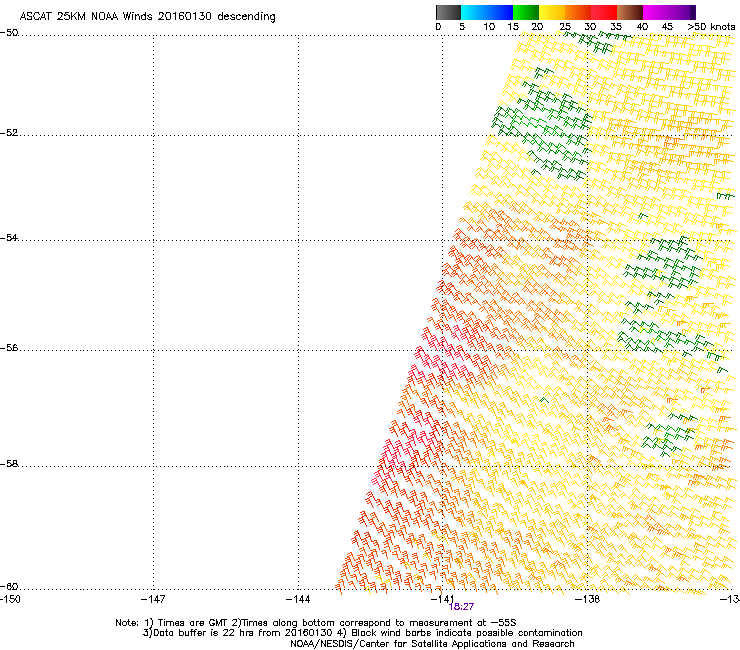Image resolution: width=740 pixels, height=650 pixels.
Task: Pick the red 30-35 knots legend segment
Action: (604, 12)
